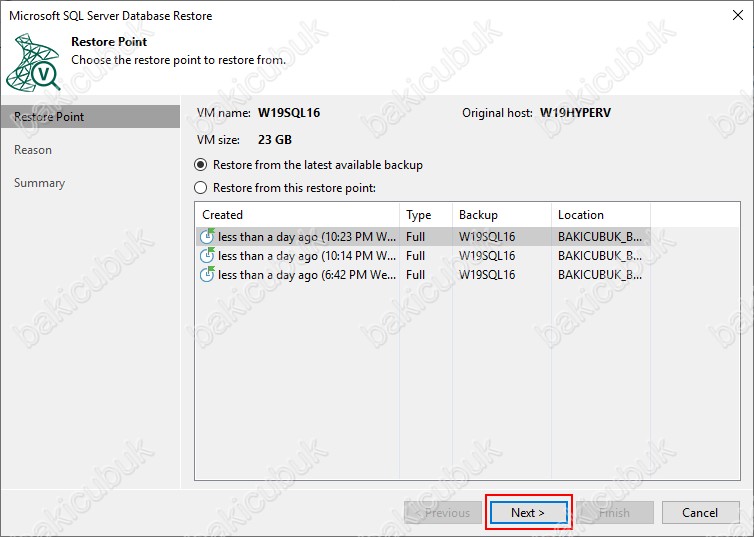Viewport: 754px width, 537px height.
Task: Sort by the Backup column header
Action: point(502,215)
